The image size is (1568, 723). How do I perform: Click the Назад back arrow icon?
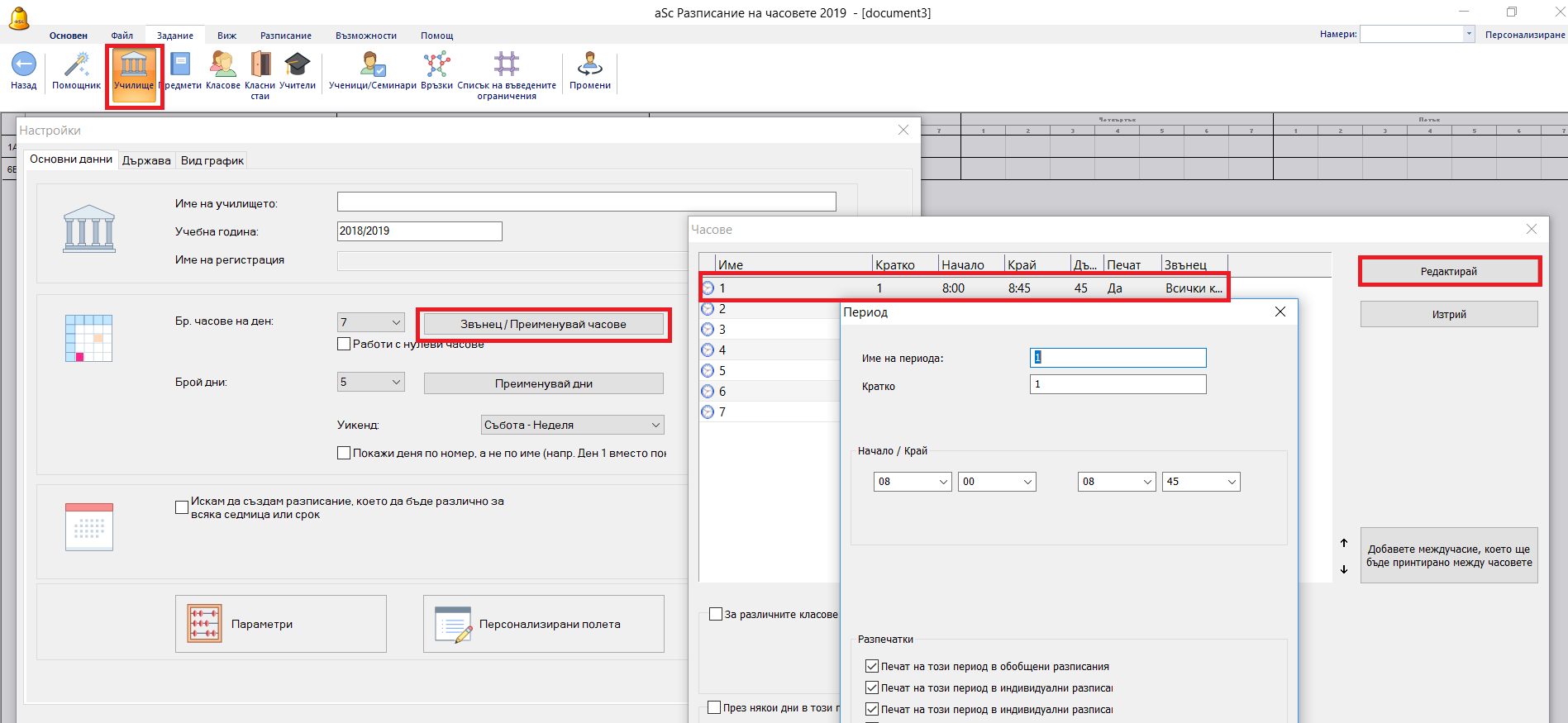point(23,65)
